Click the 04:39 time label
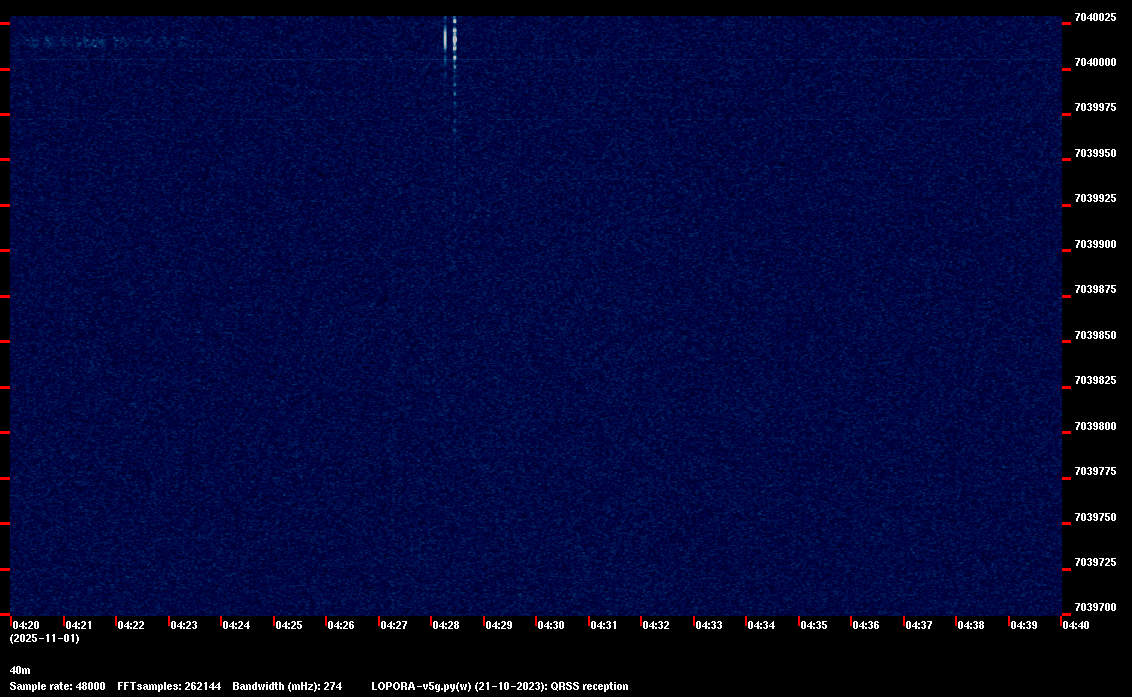The height and width of the screenshot is (697, 1132). 1024,625
